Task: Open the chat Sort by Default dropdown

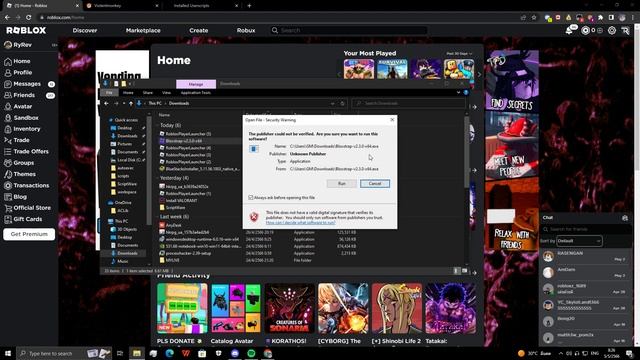Action: coord(579,241)
